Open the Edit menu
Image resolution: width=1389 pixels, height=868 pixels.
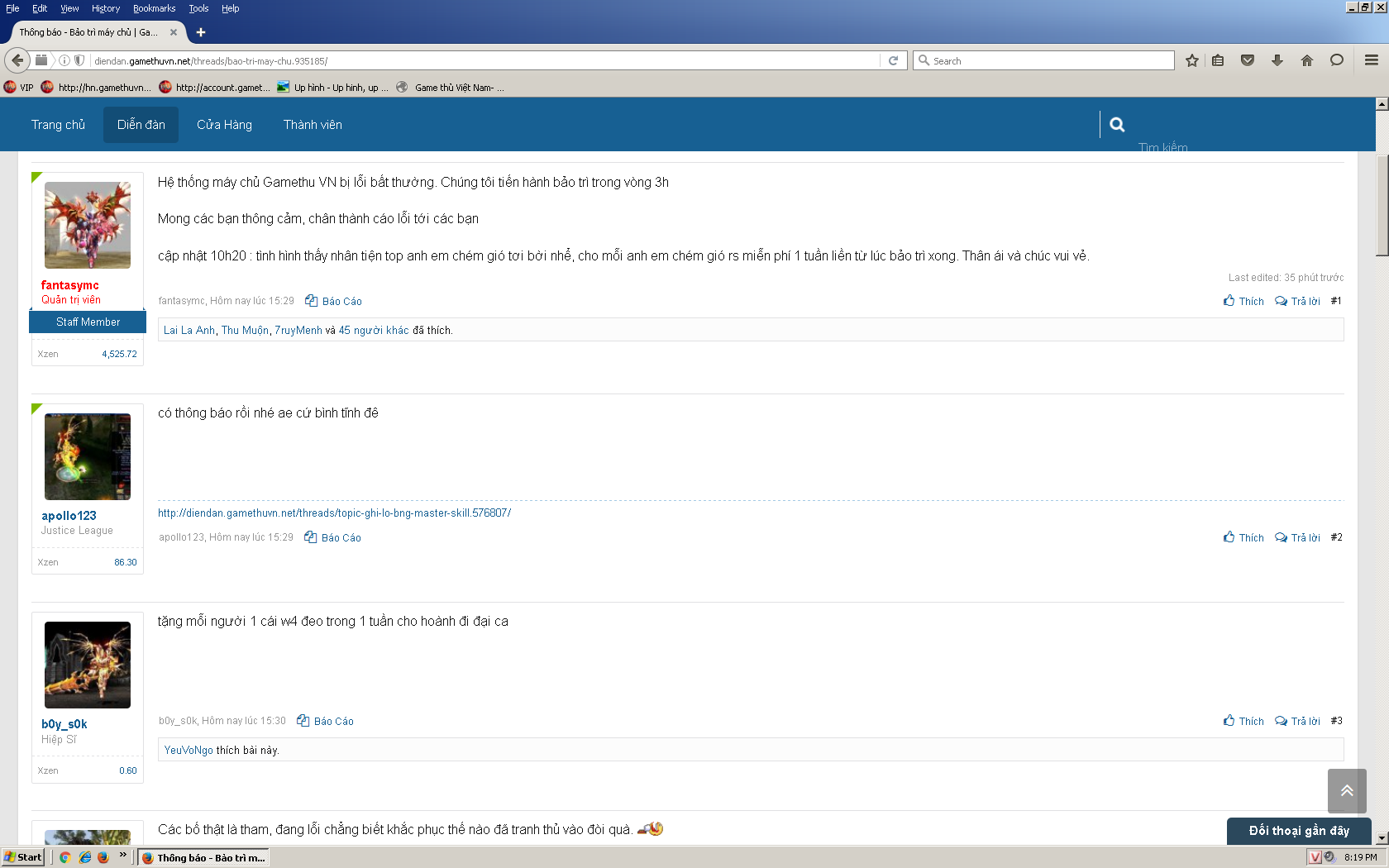click(x=40, y=8)
